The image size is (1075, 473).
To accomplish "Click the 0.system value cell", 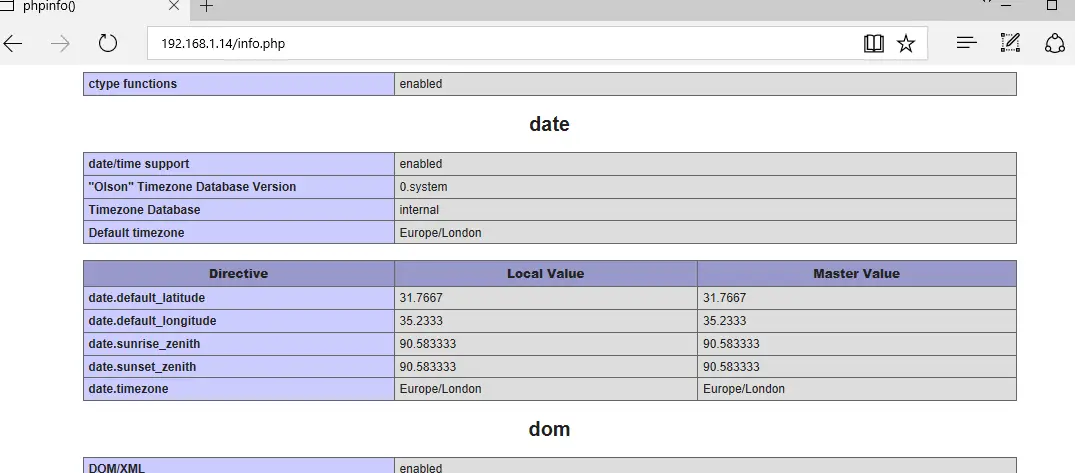I will click(x=705, y=186).
